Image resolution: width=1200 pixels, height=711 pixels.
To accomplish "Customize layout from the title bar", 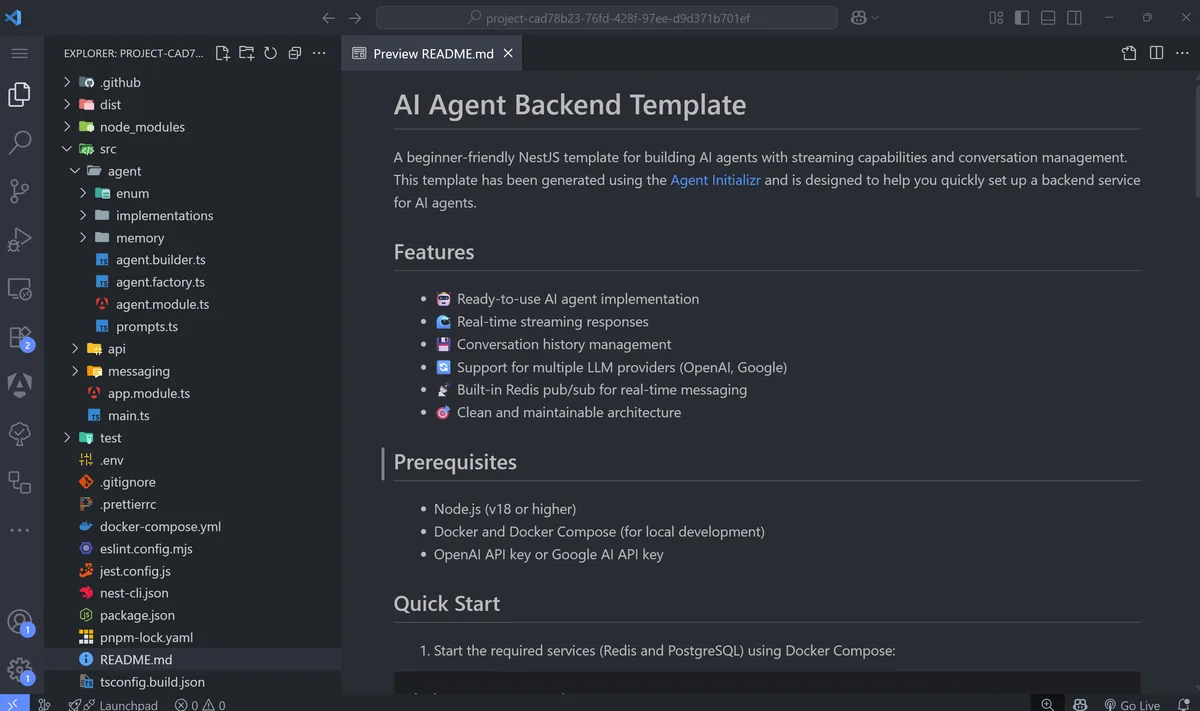I will pyautogui.click(x=996, y=18).
